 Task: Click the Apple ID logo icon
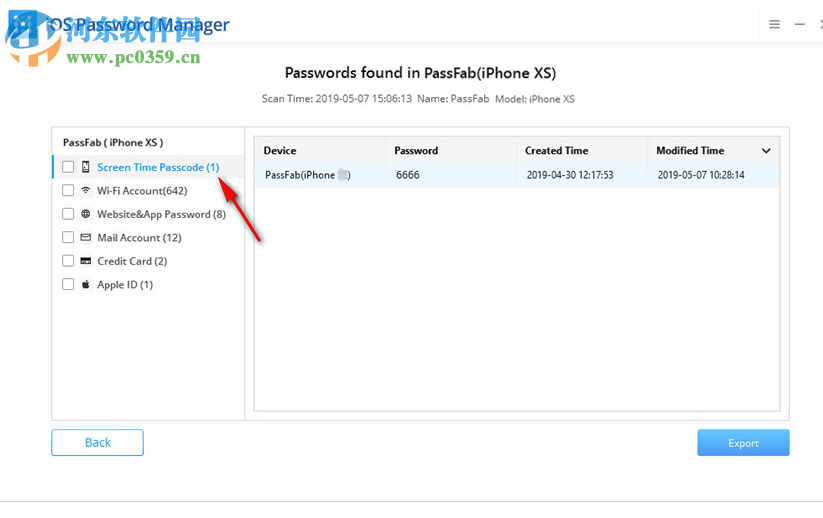(86, 284)
